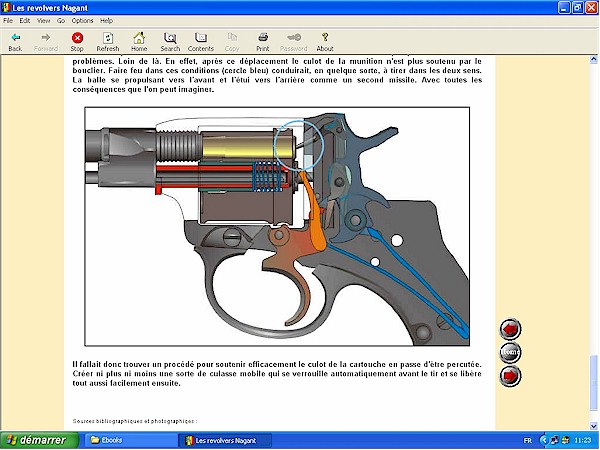Click the scrollbar up arrow
The width and height of the screenshot is (600, 450).
coord(593,59)
